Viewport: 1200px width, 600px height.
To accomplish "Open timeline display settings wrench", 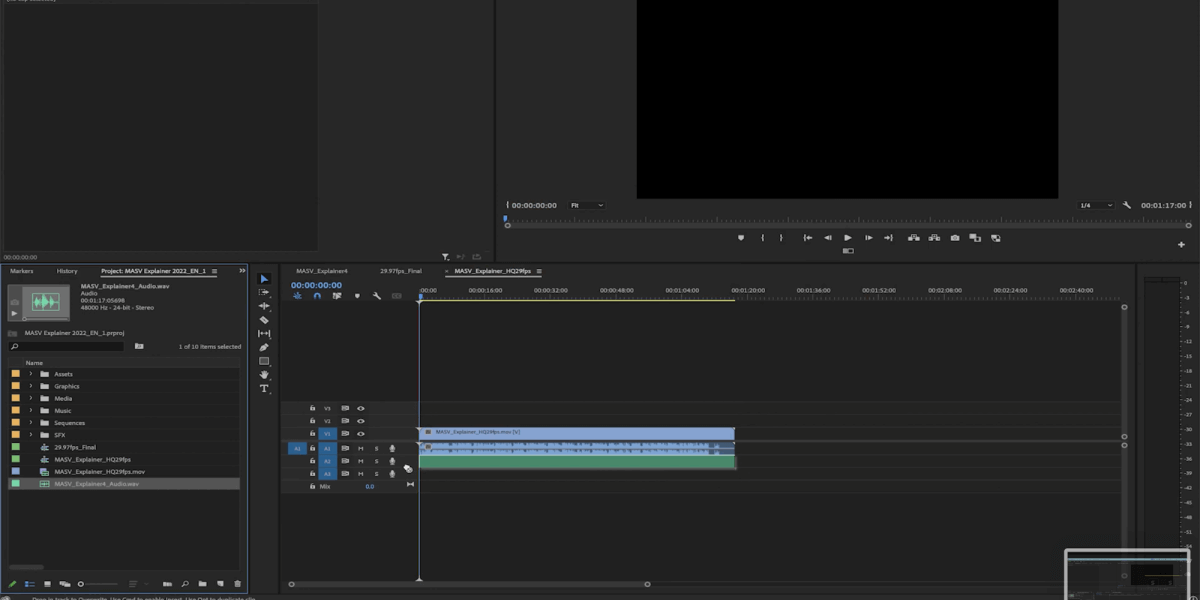I will [377, 296].
